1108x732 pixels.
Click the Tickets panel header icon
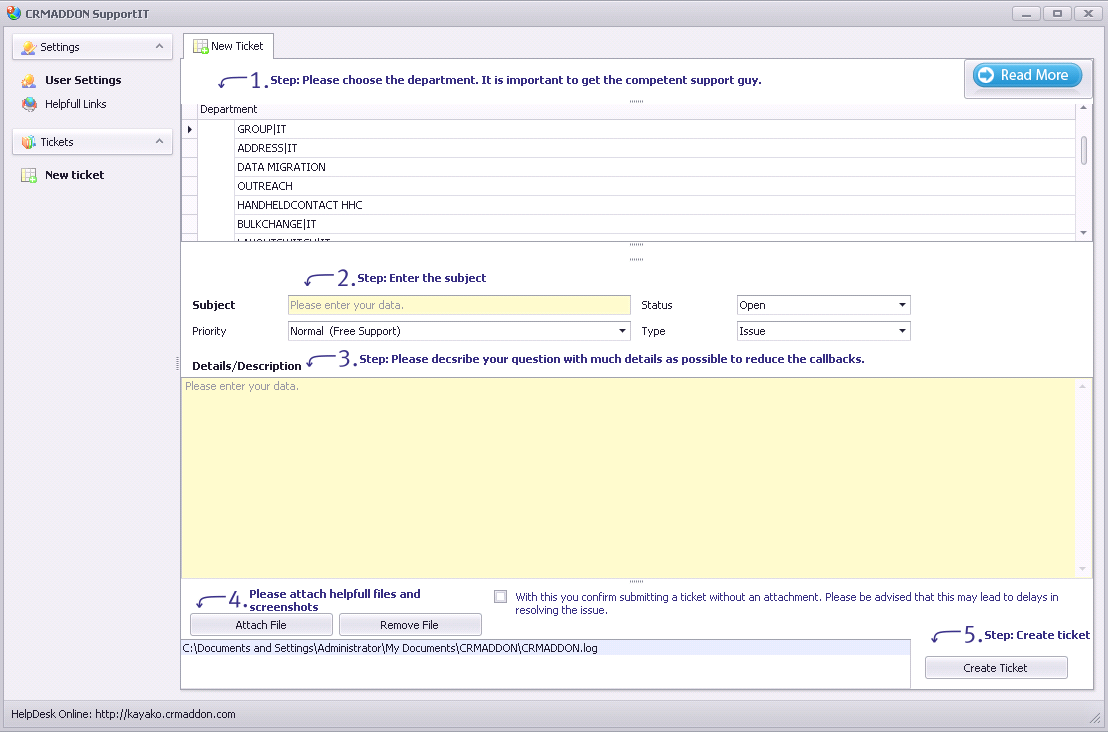28,142
